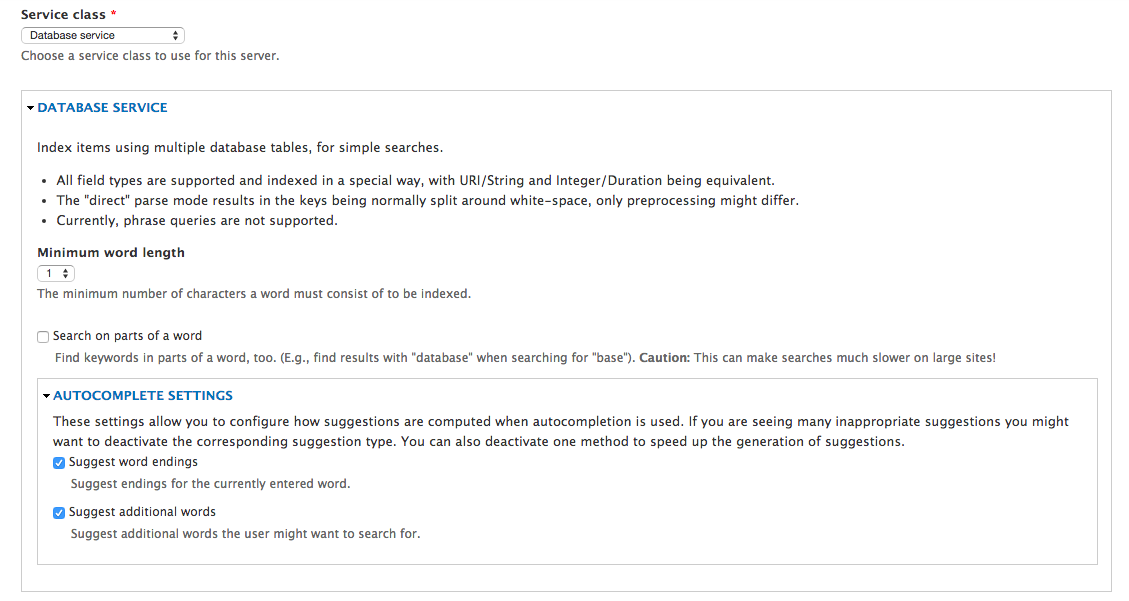Viewport: 1129px width, 601px height.
Task: Uncheck the Suggest word endings checkbox
Action: point(59,463)
